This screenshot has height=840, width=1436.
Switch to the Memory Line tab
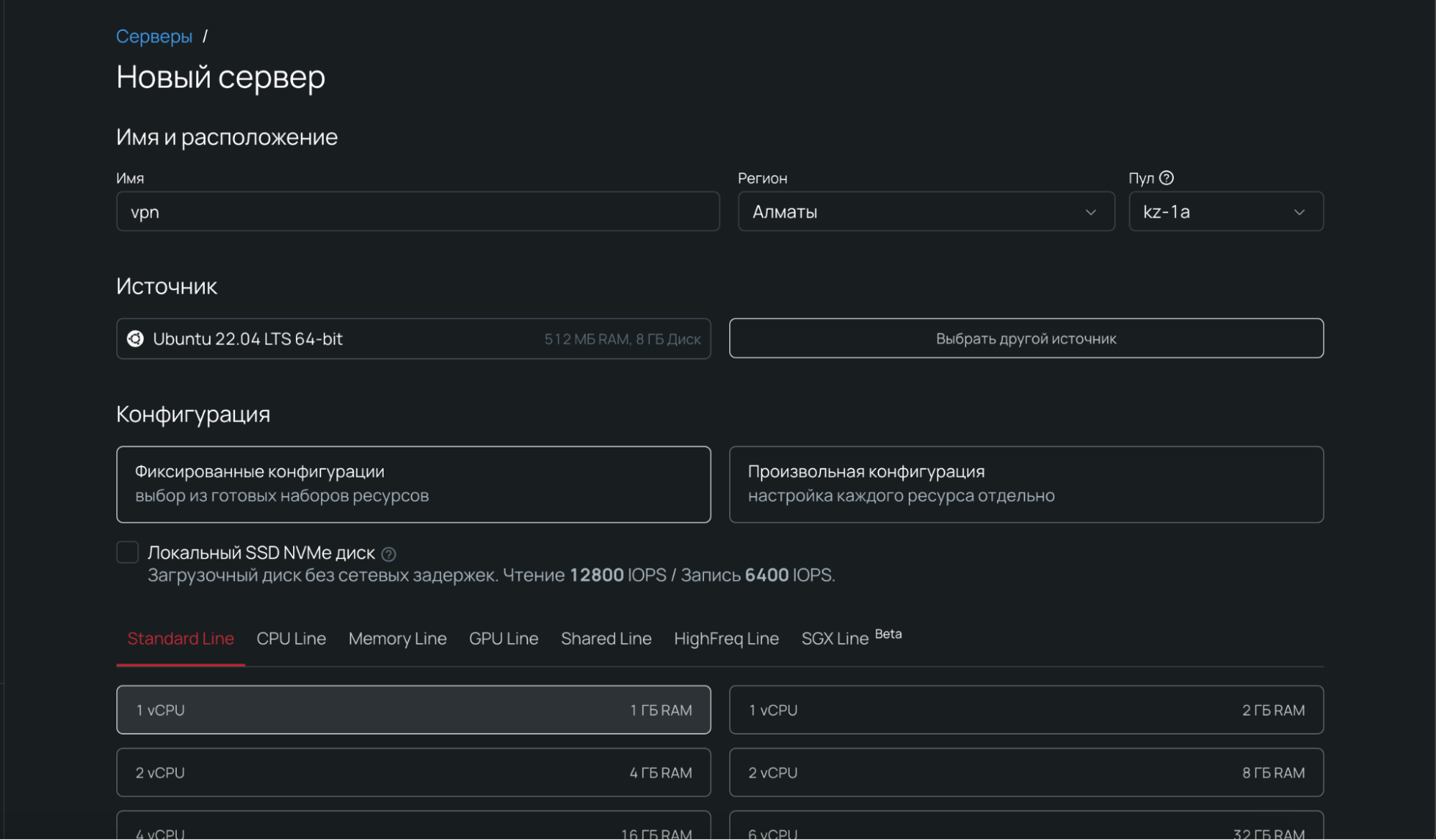pyautogui.click(x=397, y=638)
